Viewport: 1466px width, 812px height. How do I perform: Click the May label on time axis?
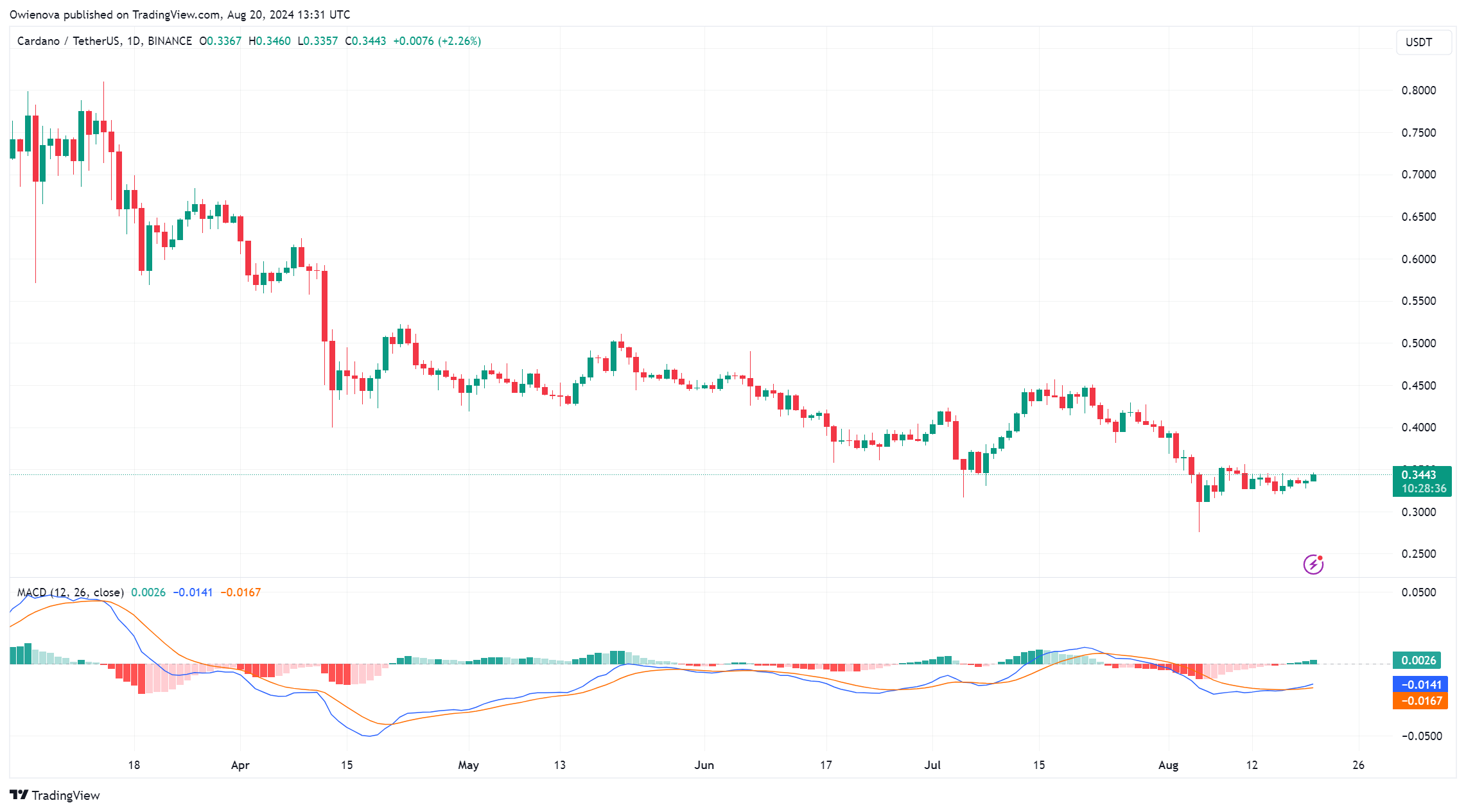coord(469,765)
